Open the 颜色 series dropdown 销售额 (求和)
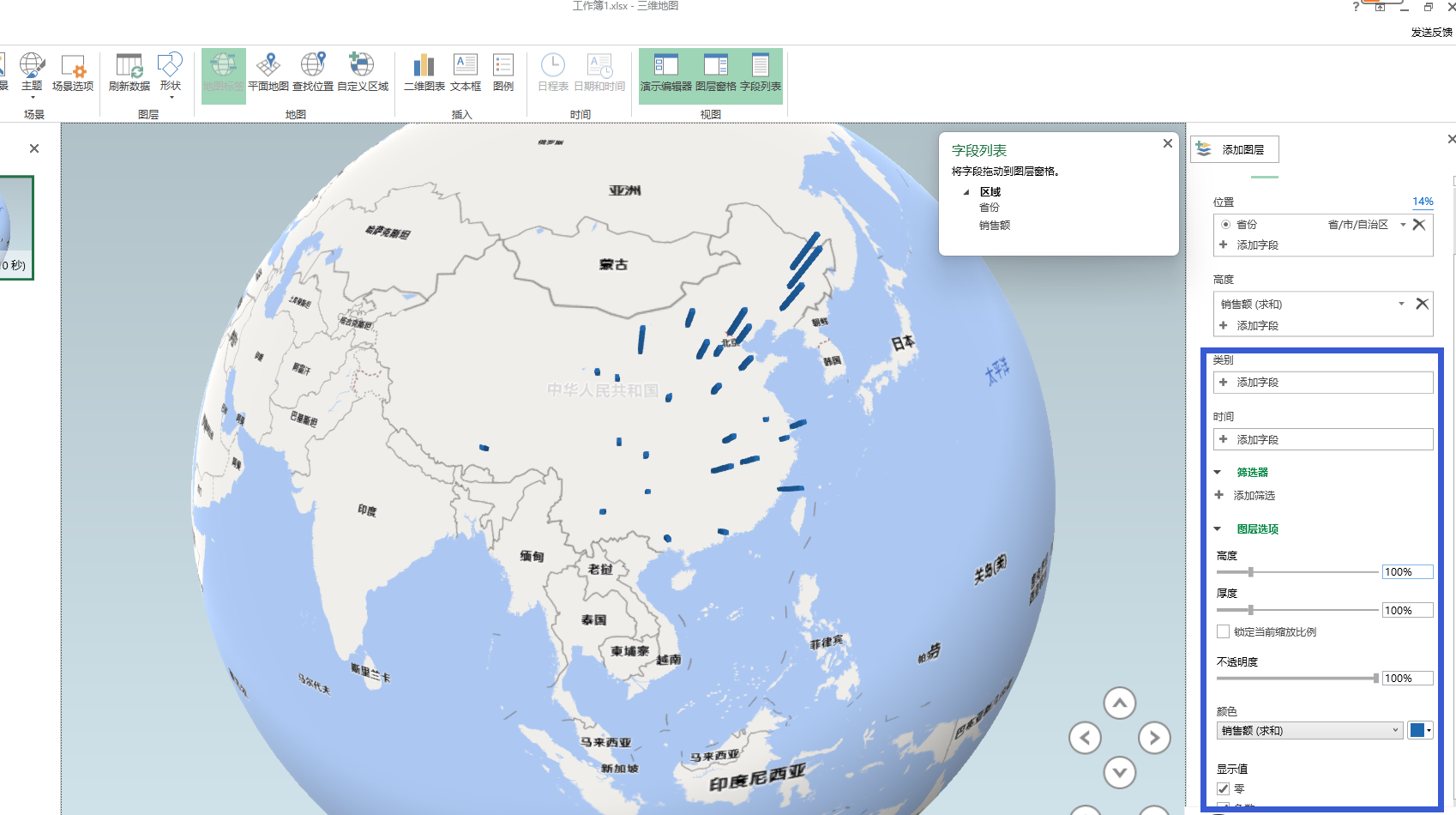 1309,730
